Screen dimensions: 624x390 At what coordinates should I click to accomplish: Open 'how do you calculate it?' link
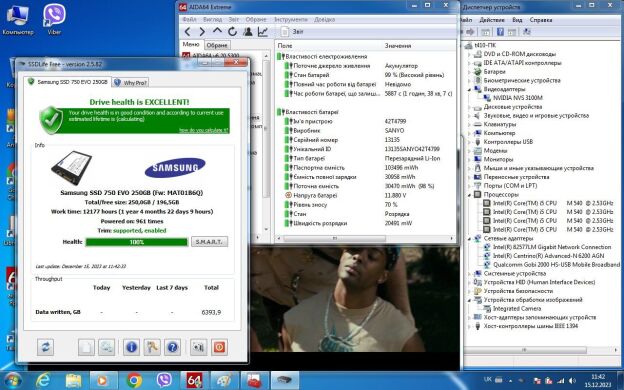[203, 130]
